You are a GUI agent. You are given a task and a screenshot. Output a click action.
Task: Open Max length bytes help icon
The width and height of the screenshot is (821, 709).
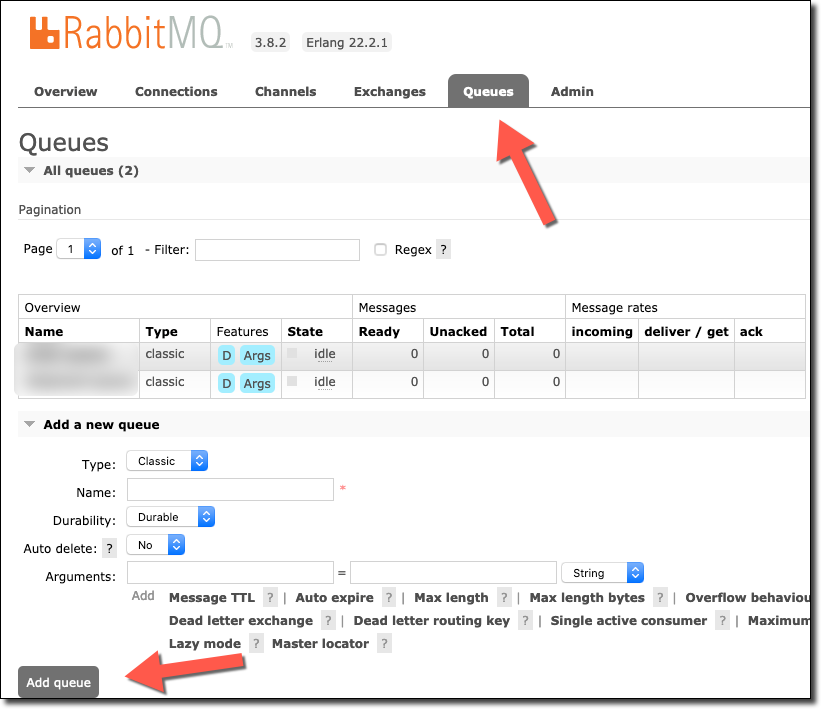(x=660, y=597)
